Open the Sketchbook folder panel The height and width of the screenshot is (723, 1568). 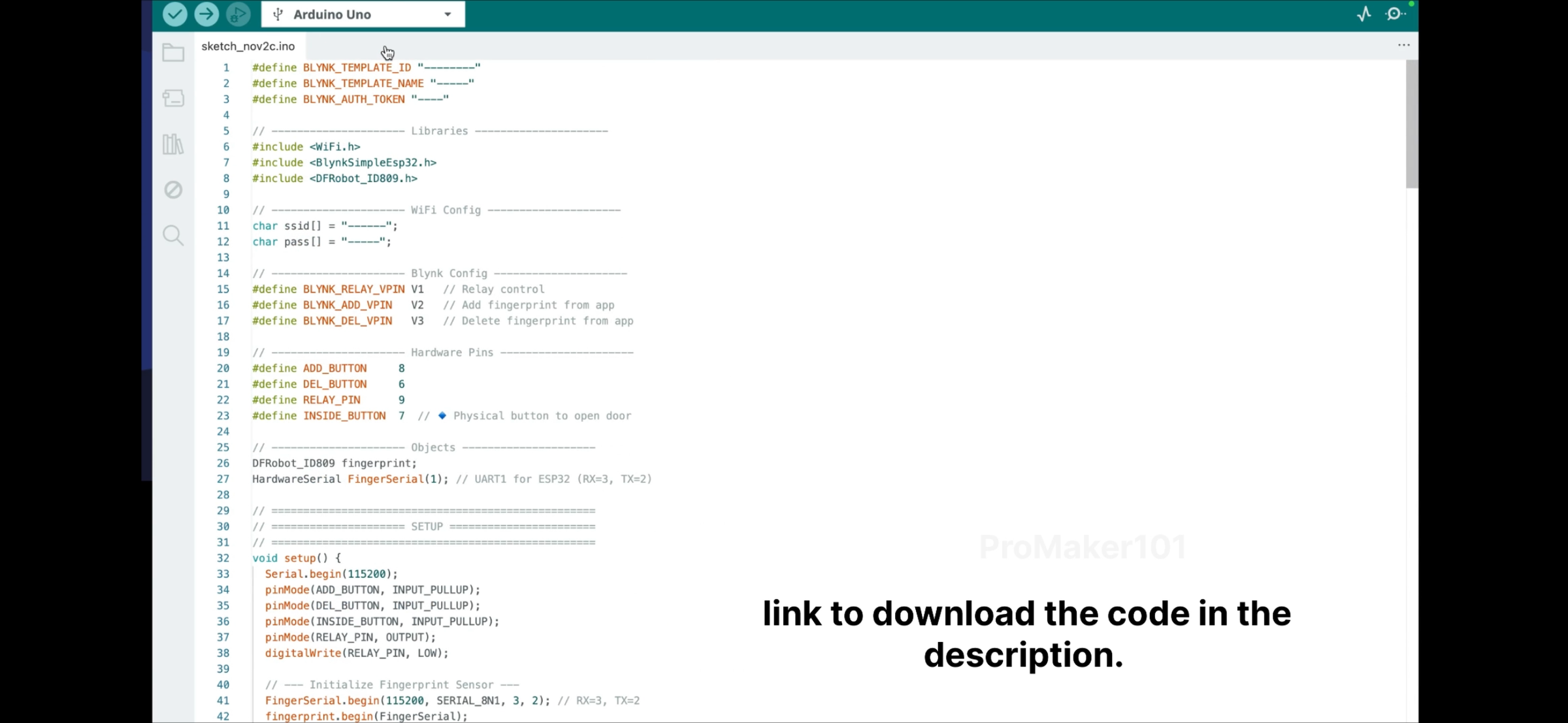coord(173,52)
